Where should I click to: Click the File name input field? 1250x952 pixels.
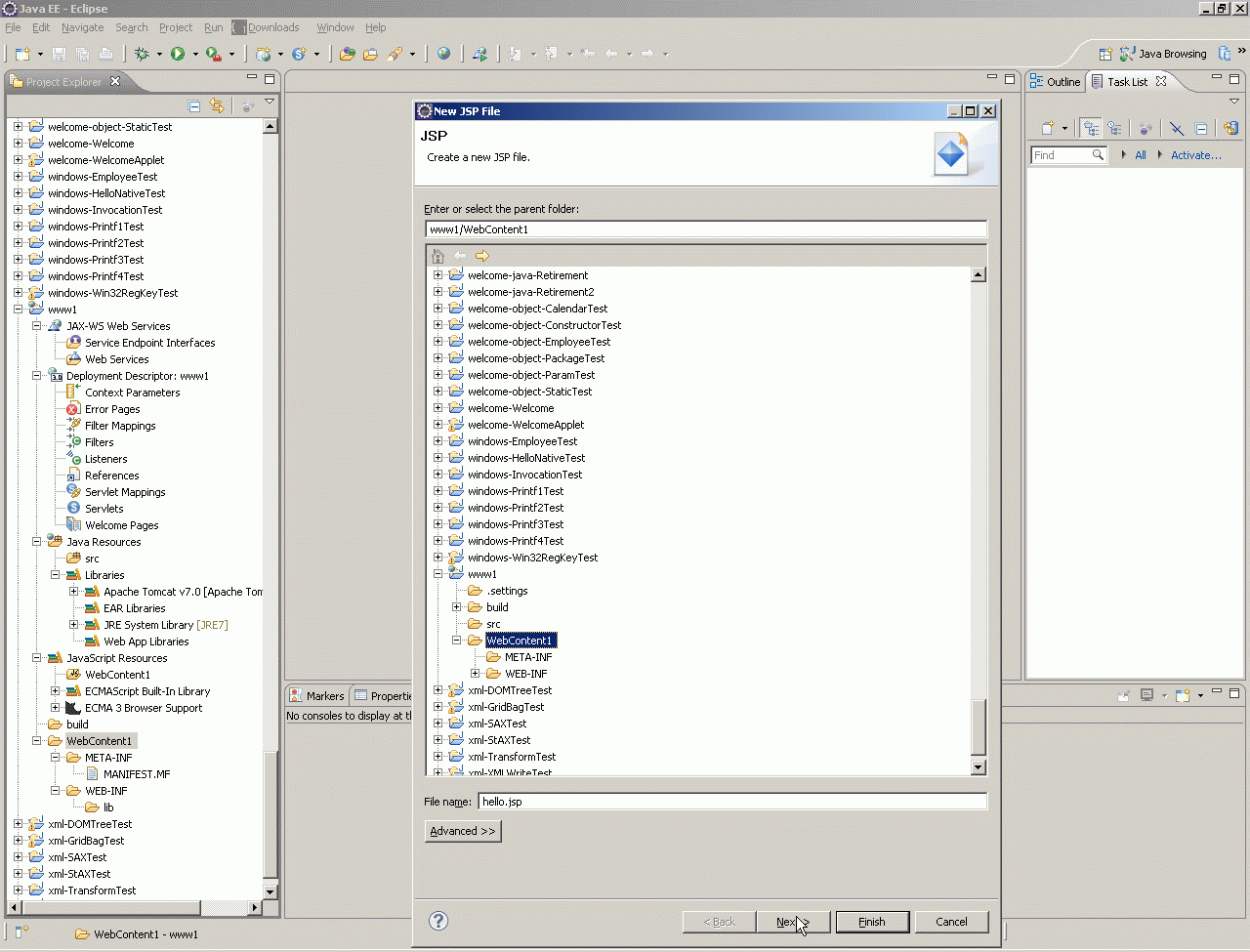pyautogui.click(x=731, y=802)
